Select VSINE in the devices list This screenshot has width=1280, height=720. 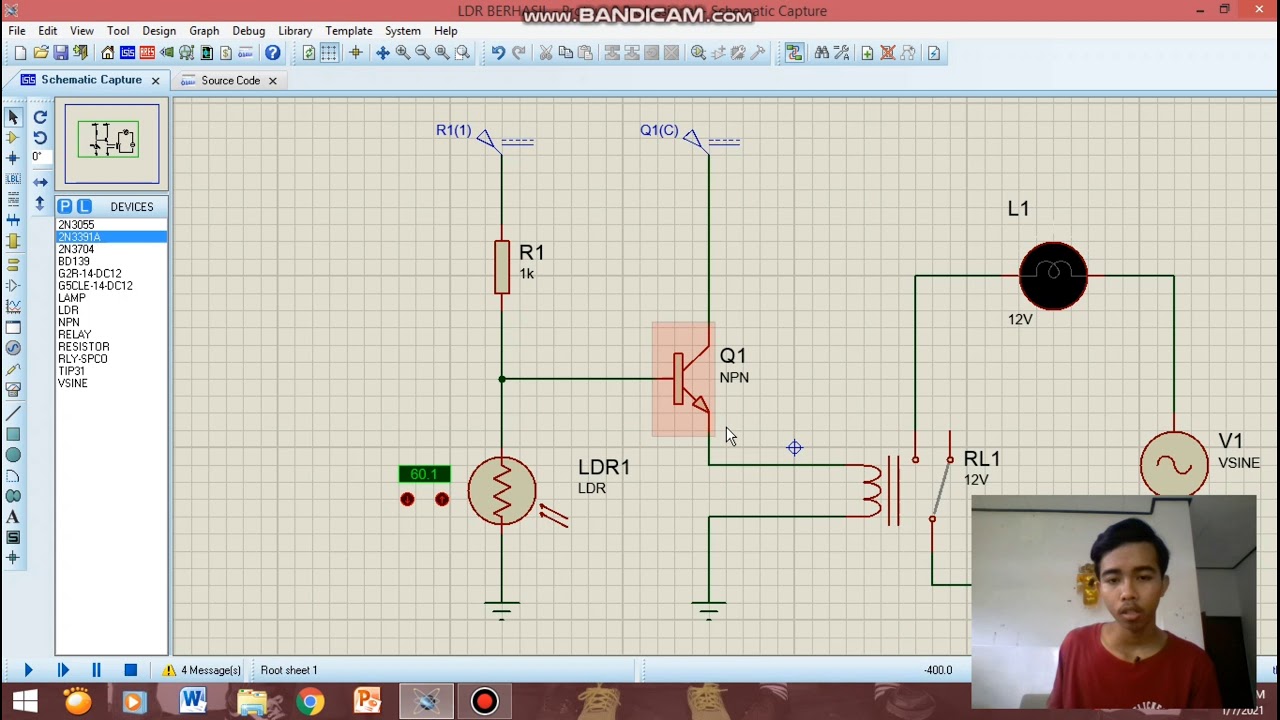click(73, 383)
